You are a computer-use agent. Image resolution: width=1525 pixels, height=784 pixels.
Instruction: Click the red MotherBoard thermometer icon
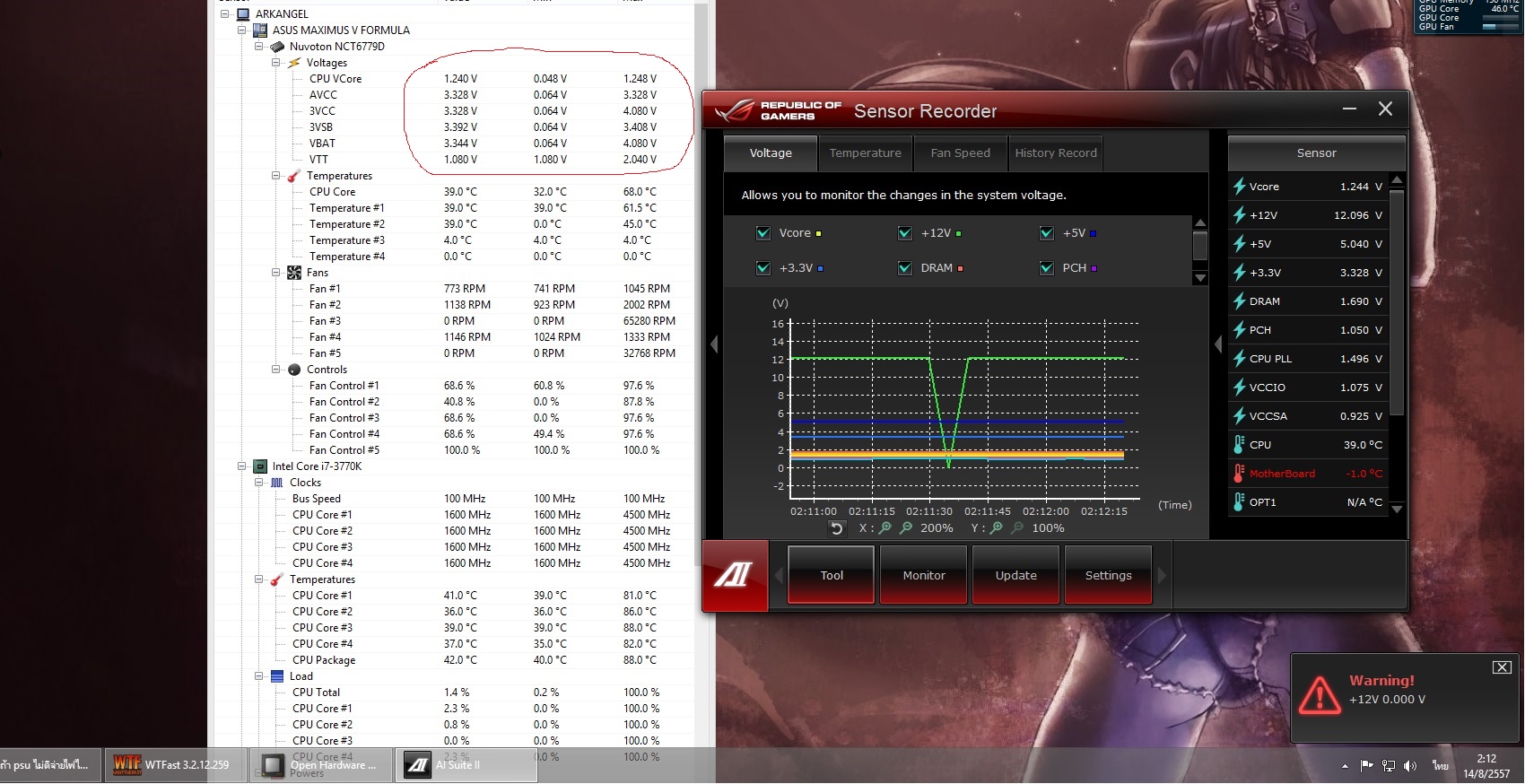tap(1240, 474)
